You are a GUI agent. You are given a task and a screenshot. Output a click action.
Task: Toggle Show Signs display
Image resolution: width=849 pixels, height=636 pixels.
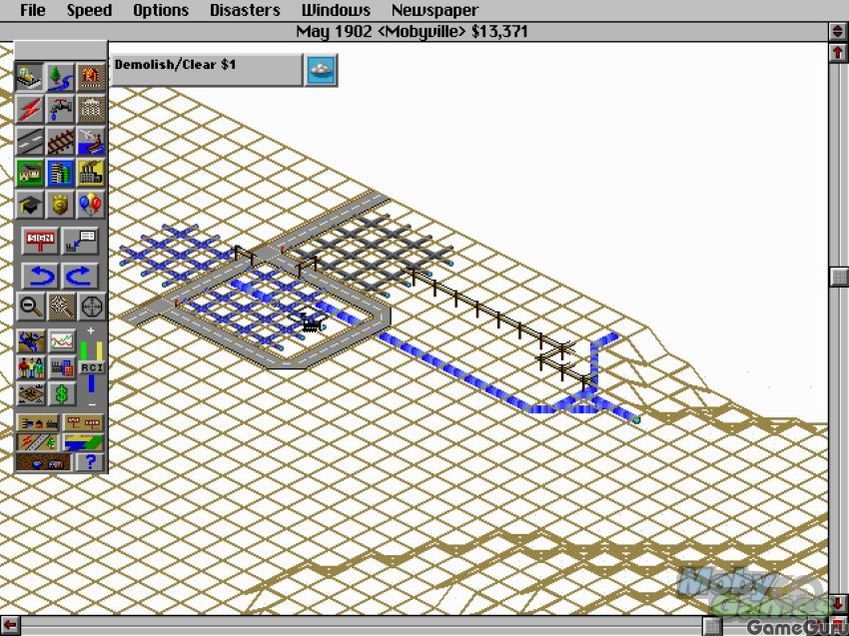coord(83,423)
